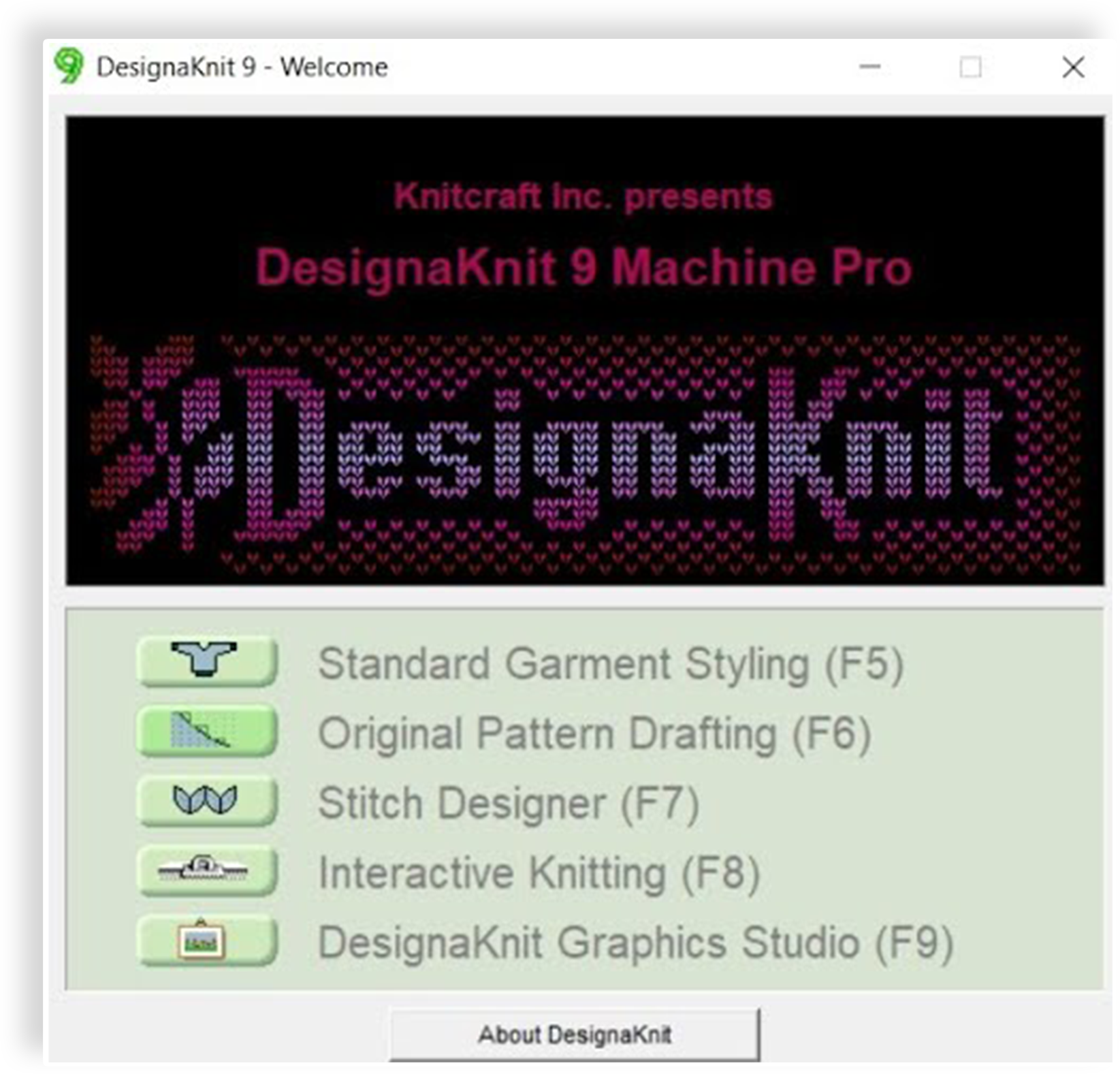1120x1074 pixels.
Task: Start Interactive Knitting carriage icon button
Action: coord(207,870)
